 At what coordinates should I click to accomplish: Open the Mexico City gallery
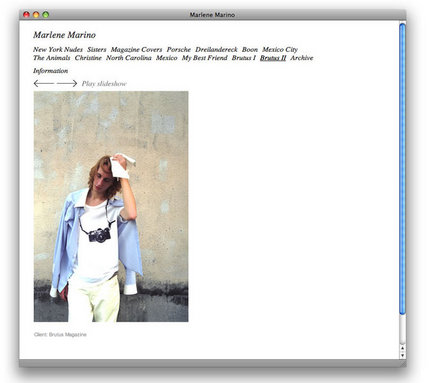tap(280, 49)
